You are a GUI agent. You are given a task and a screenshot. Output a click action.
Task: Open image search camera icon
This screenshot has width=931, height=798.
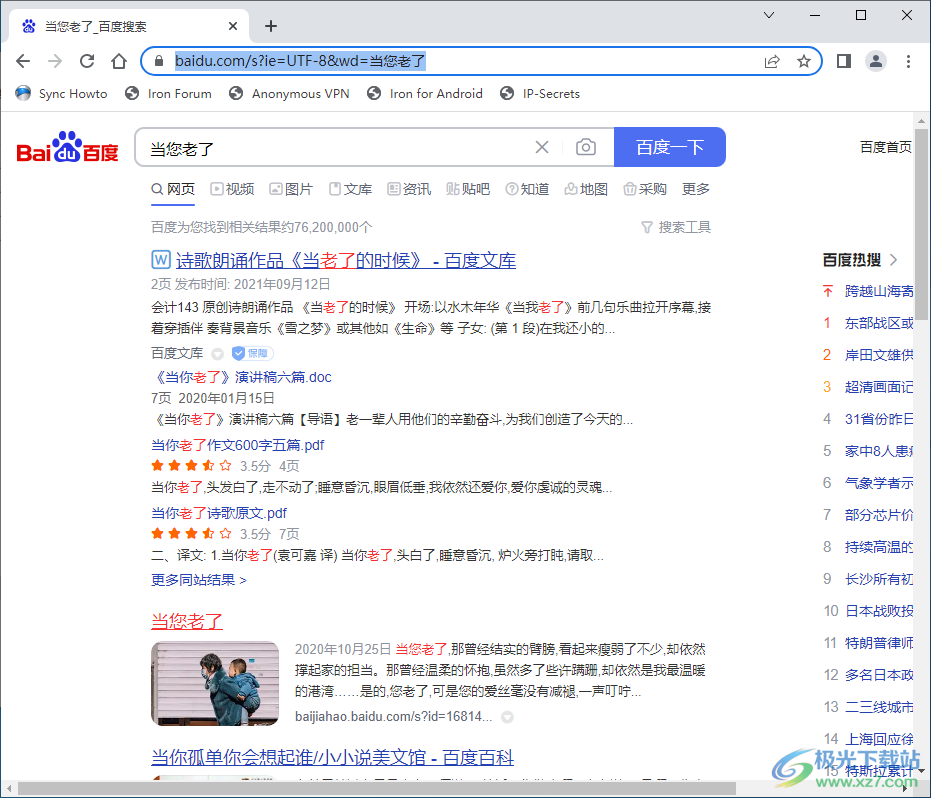point(585,147)
